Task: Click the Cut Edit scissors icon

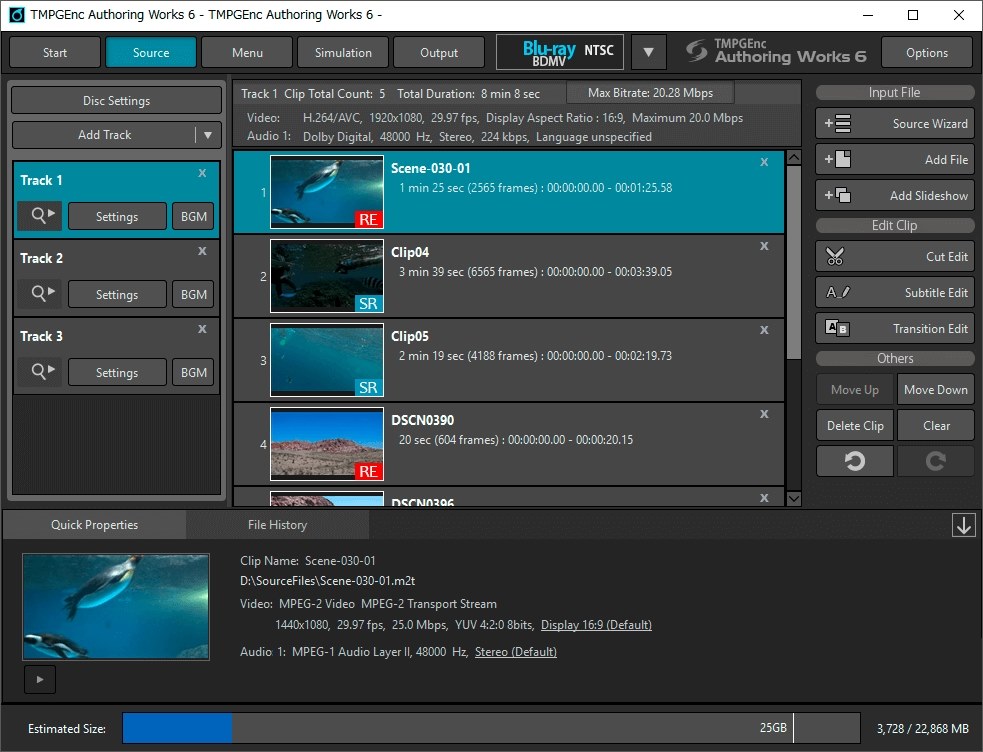Action: pyautogui.click(x=836, y=257)
